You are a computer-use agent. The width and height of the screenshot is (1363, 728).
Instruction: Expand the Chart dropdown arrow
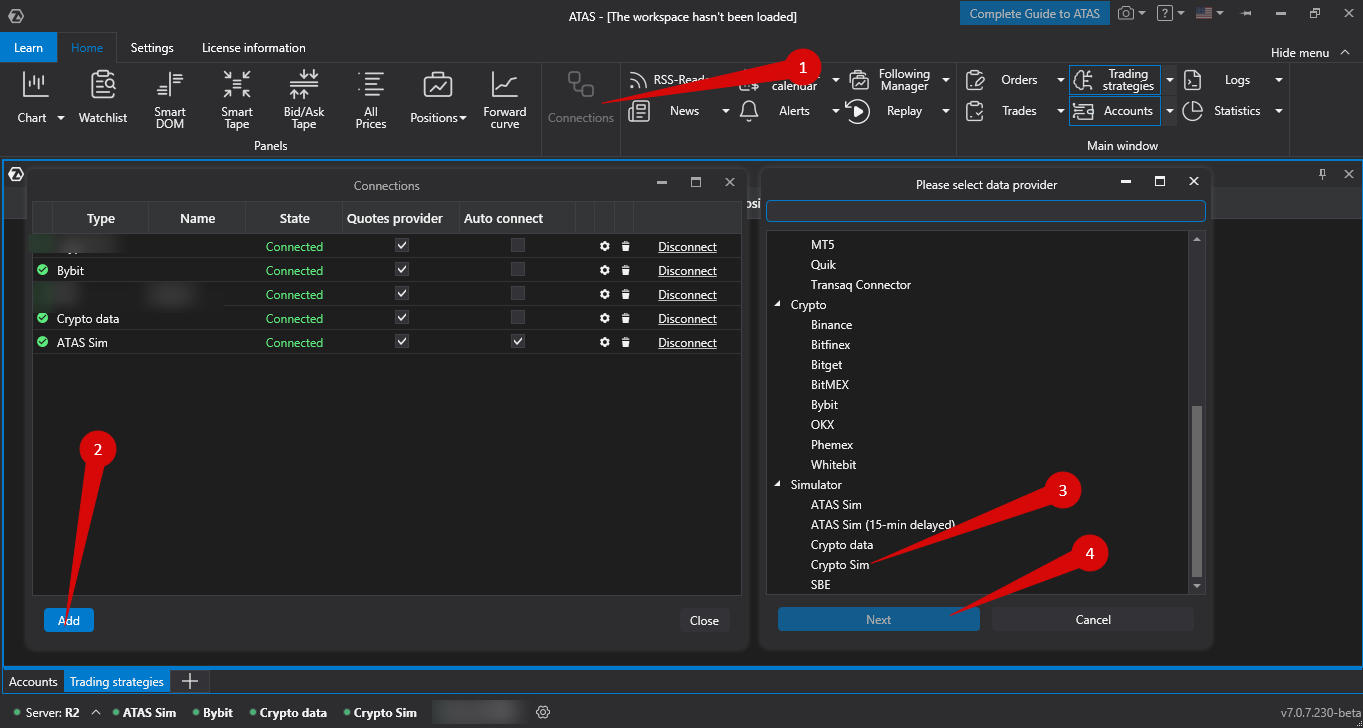tap(60, 118)
